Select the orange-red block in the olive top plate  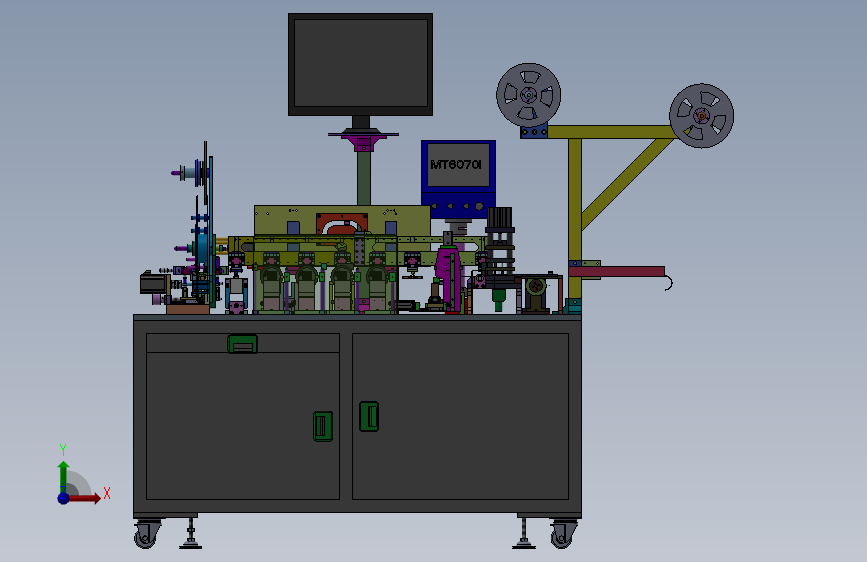point(342,225)
